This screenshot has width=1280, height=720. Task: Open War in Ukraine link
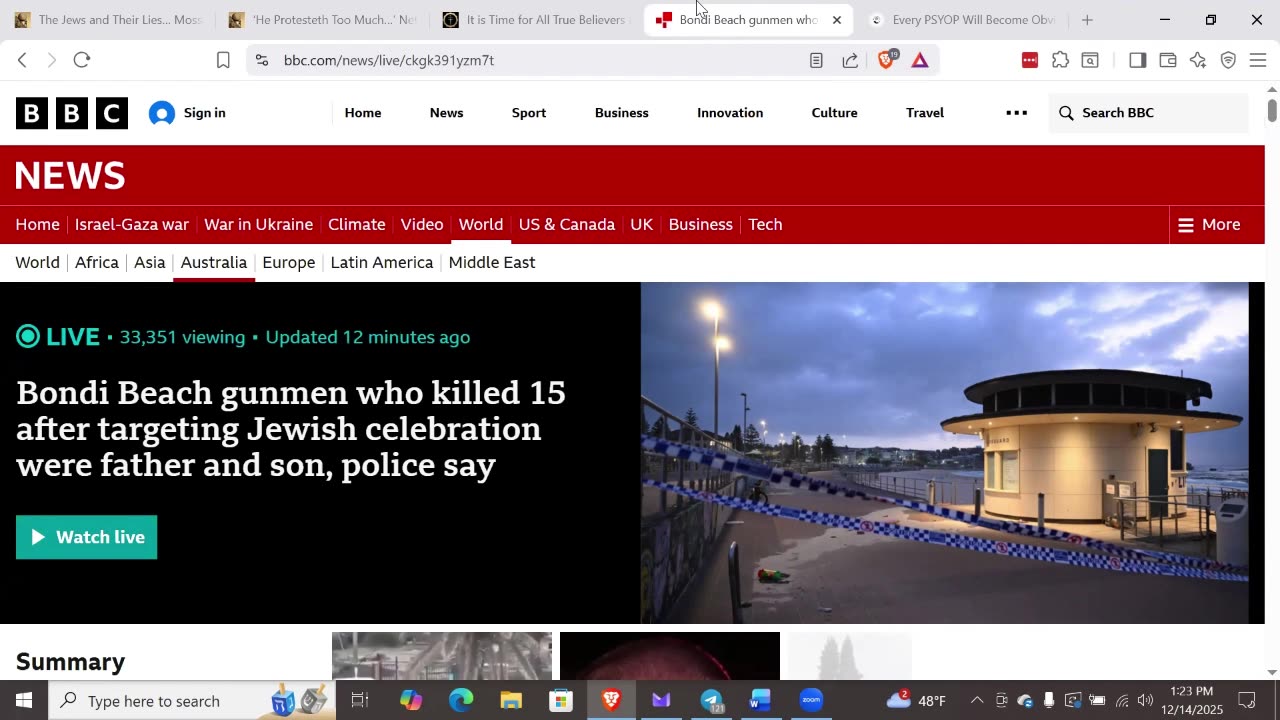259,225
